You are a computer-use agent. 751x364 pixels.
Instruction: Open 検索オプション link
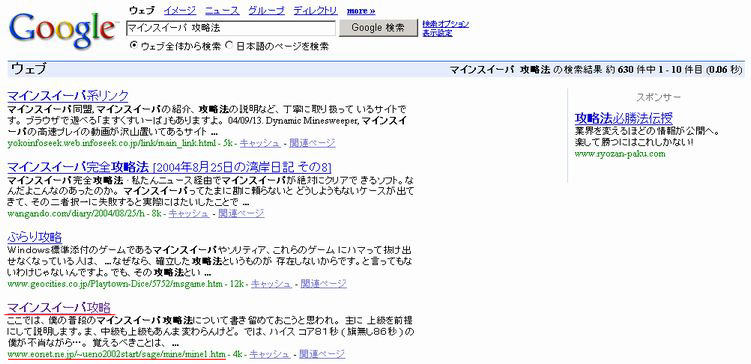coord(445,24)
